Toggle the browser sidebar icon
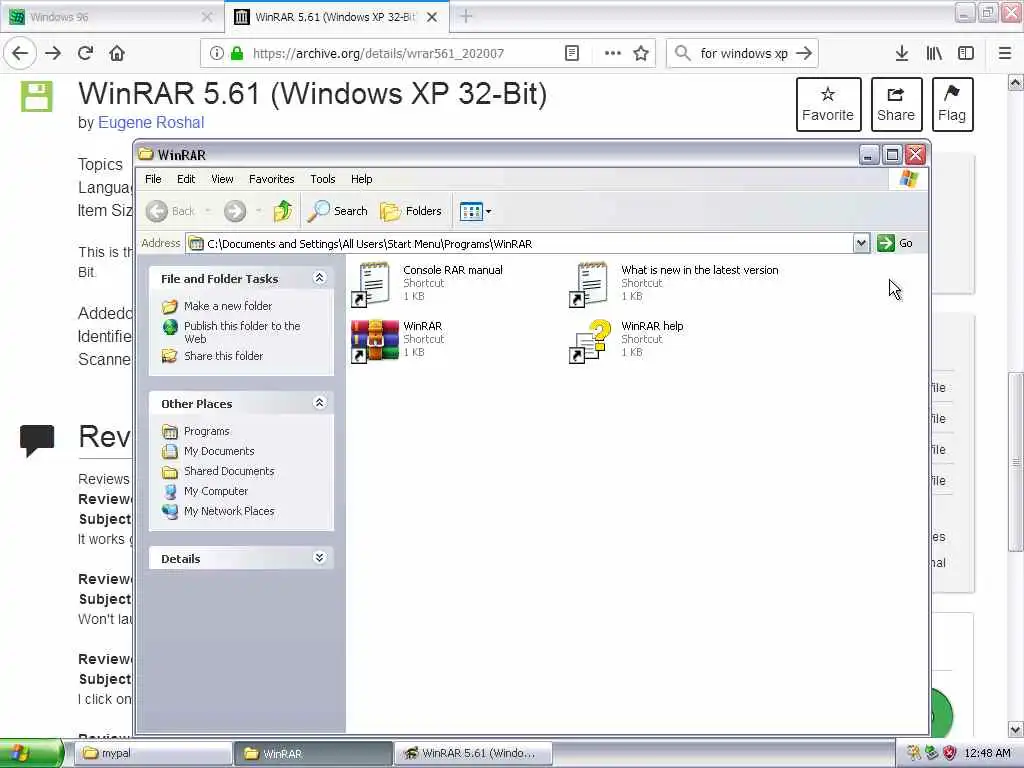Image resolution: width=1024 pixels, height=768 pixels. [x=966, y=54]
